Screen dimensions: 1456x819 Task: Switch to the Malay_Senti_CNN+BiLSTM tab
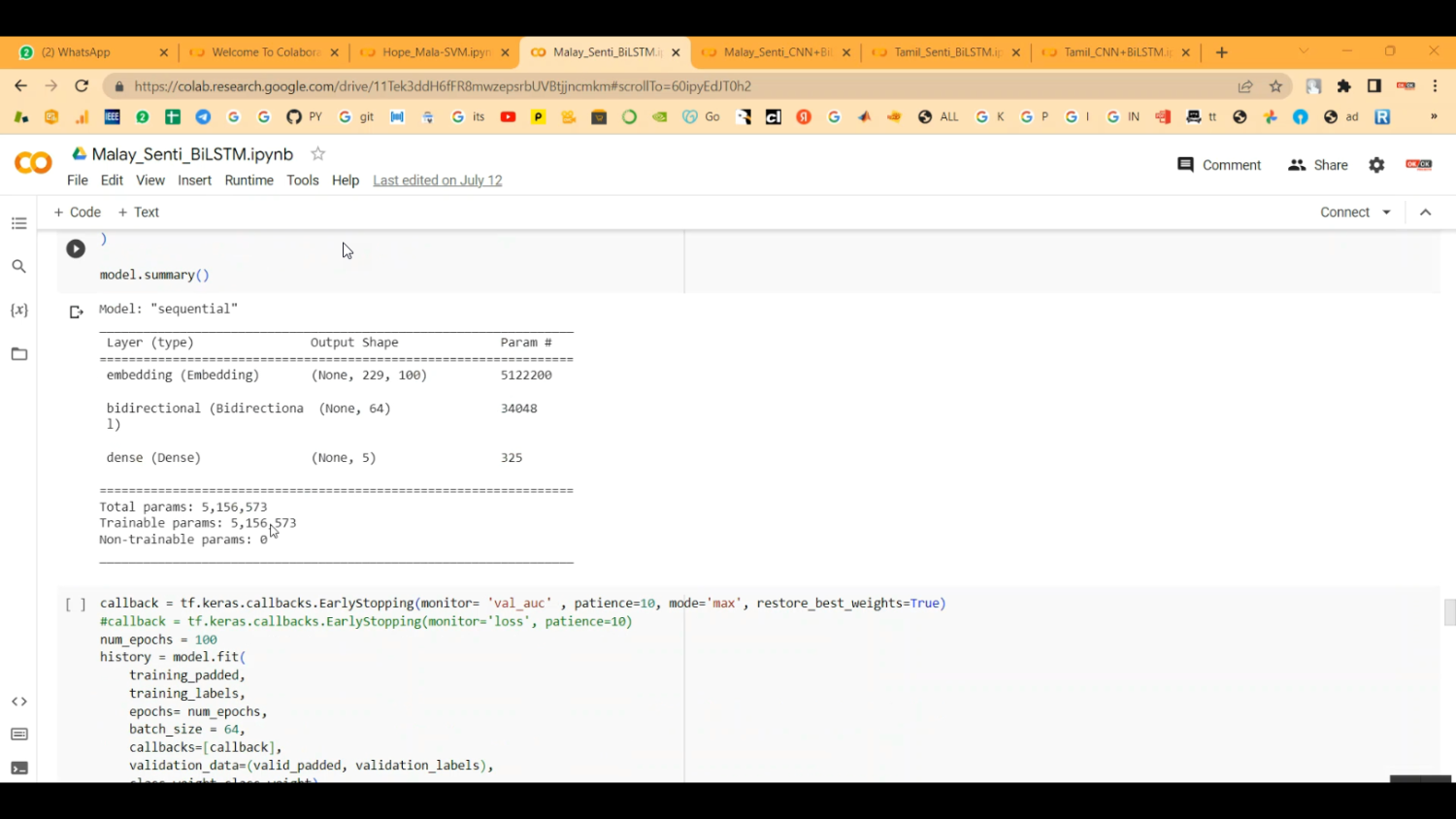[776, 52]
